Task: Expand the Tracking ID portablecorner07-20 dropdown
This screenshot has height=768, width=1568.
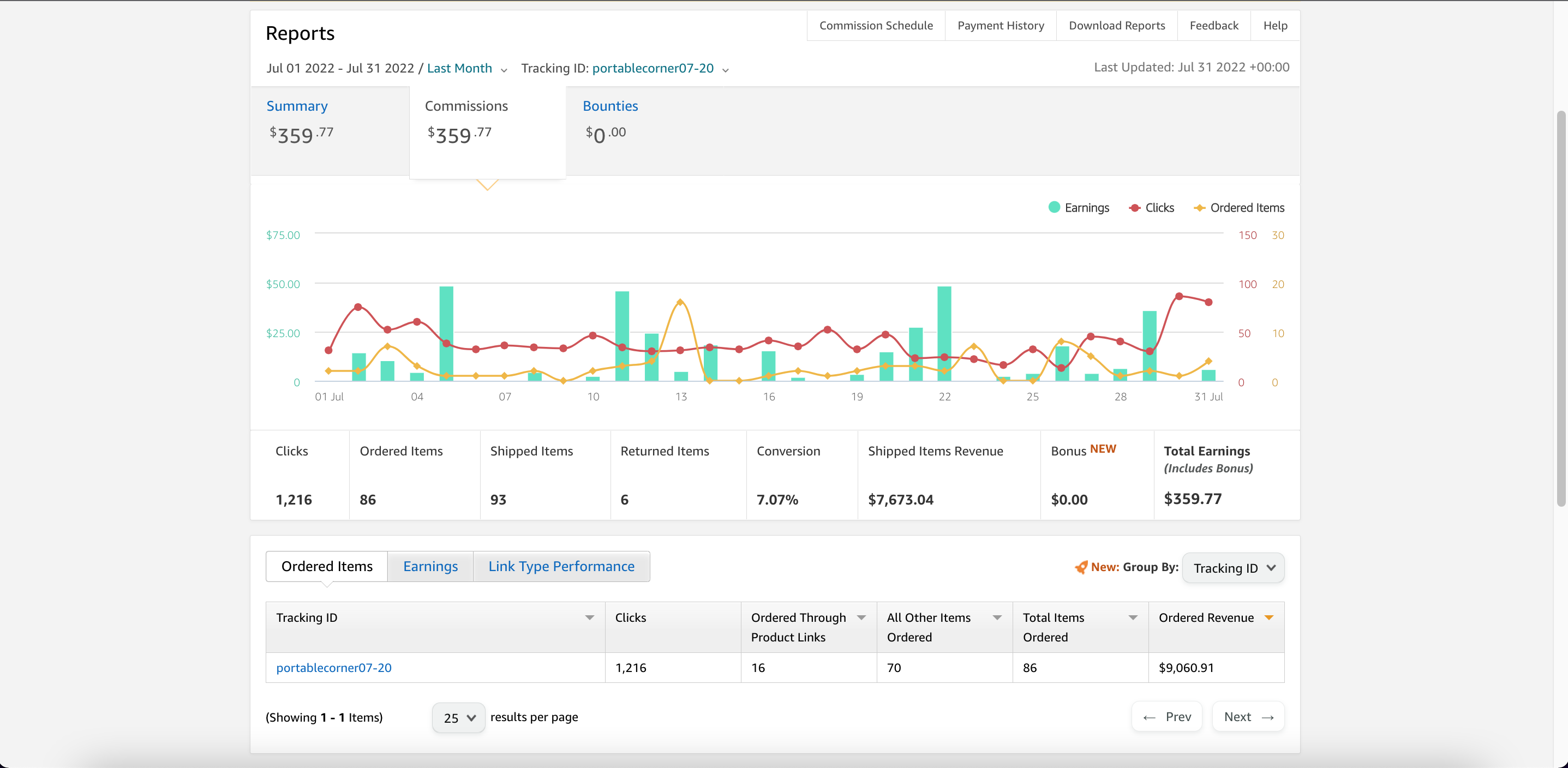Action: 661,68
